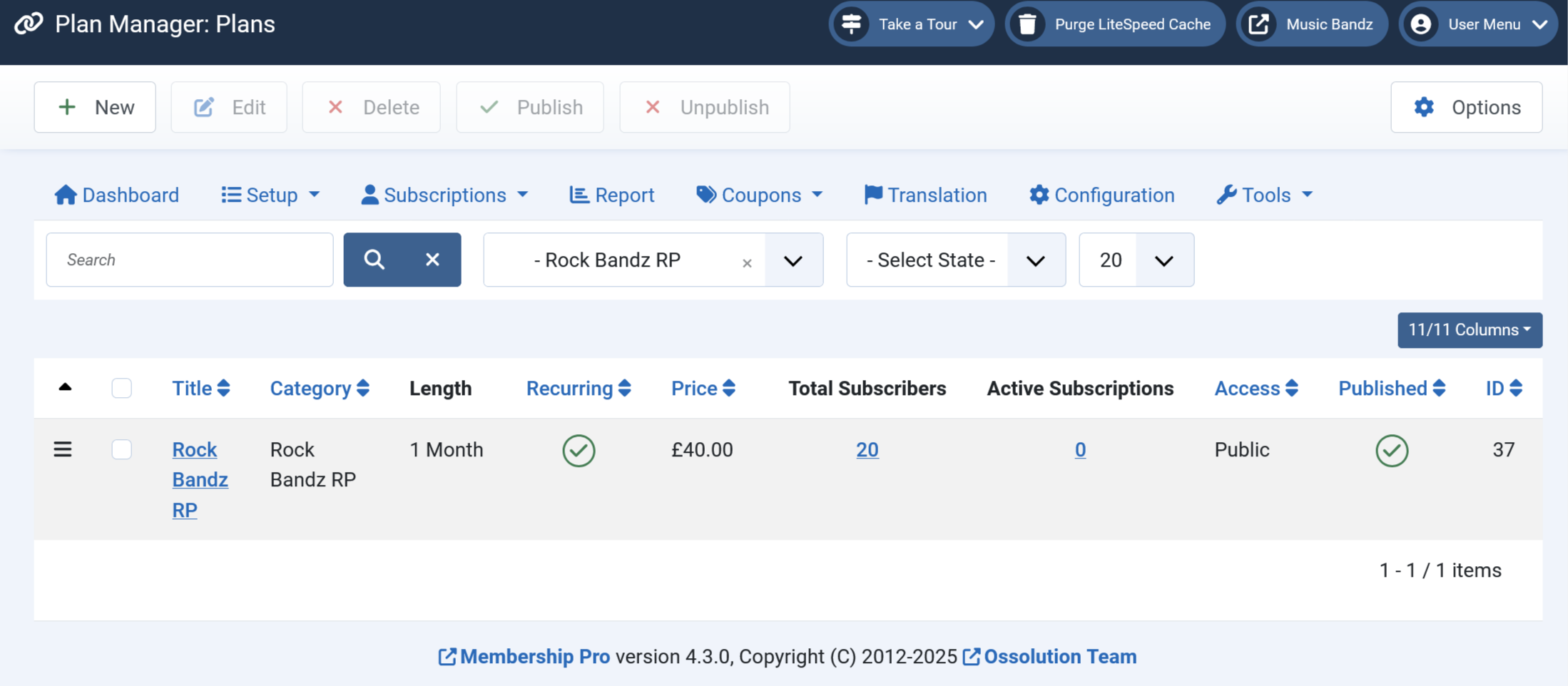Click the ordering sort arrow header
The height and width of the screenshot is (686, 1568).
[x=65, y=387]
